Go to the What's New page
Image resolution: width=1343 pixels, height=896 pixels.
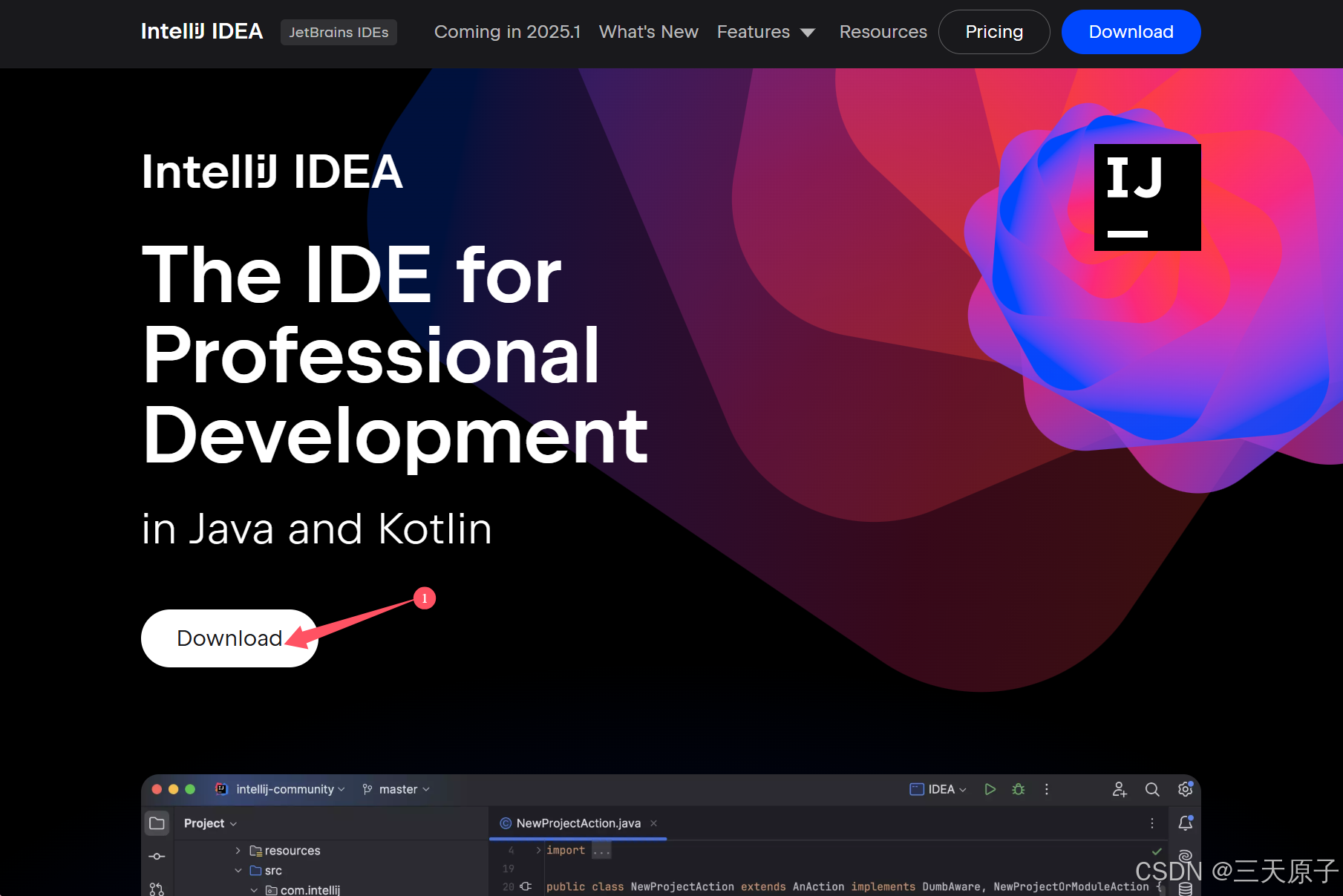648,32
